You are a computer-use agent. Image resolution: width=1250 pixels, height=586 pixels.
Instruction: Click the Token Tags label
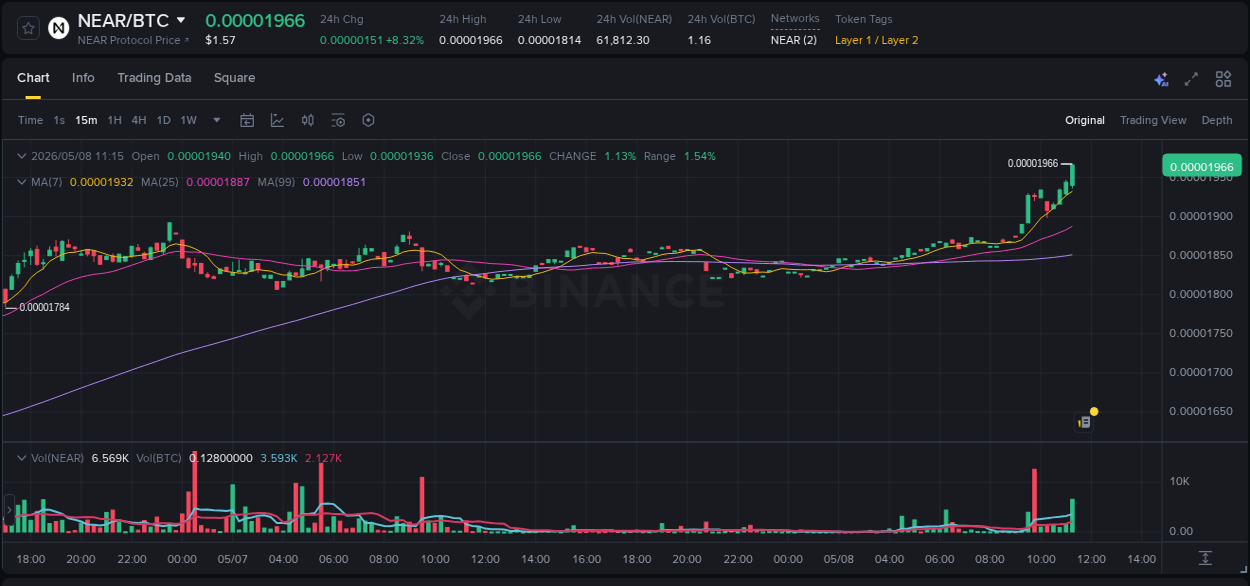click(x=864, y=19)
